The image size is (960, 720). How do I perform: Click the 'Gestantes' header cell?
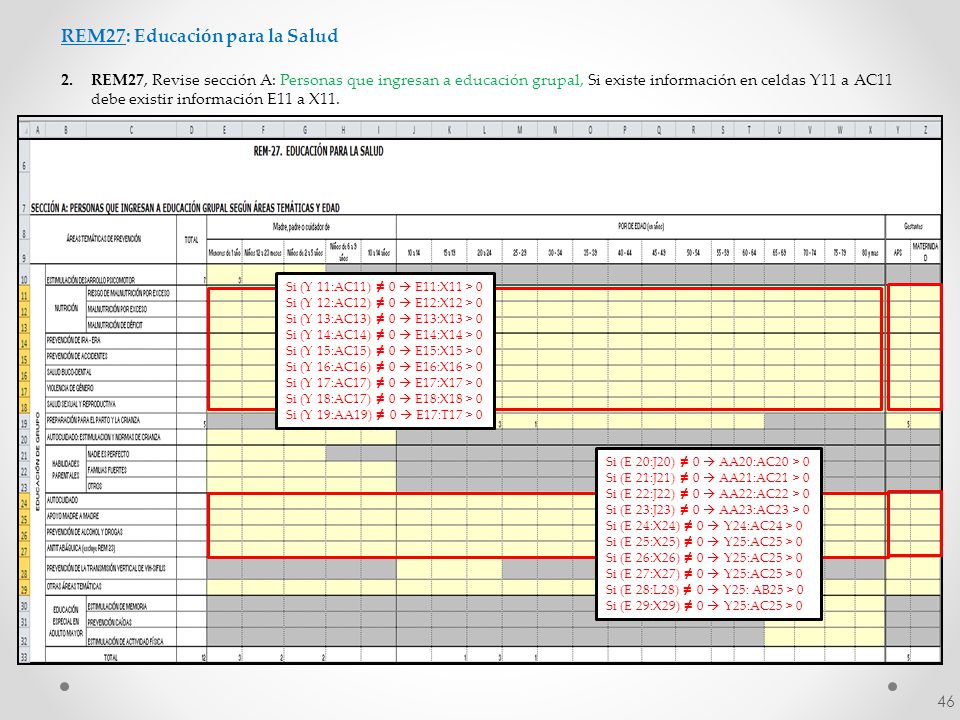click(913, 227)
